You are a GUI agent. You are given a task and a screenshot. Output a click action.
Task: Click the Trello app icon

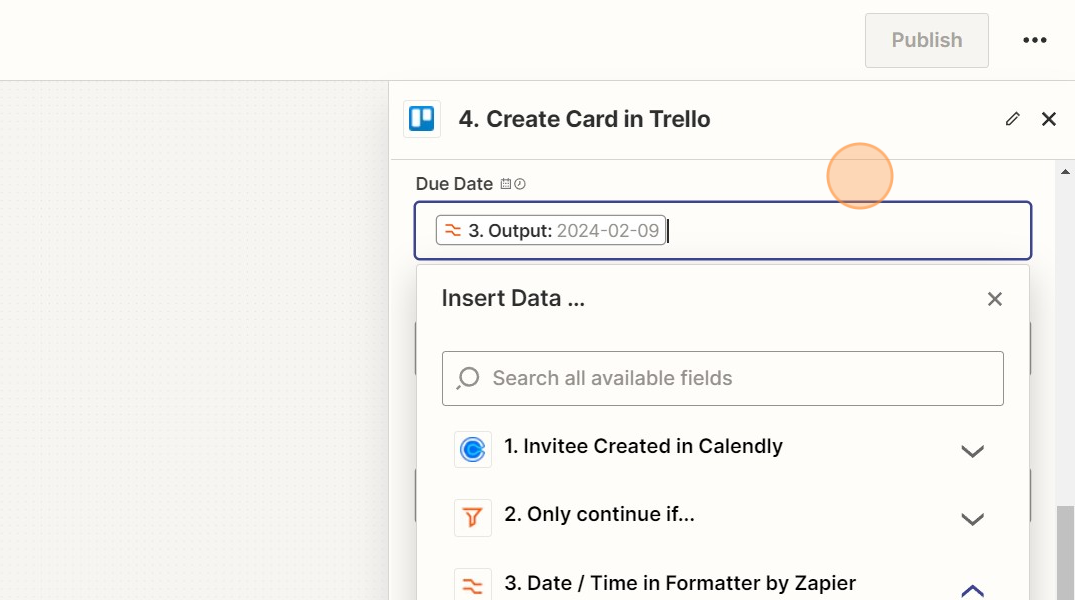click(422, 119)
